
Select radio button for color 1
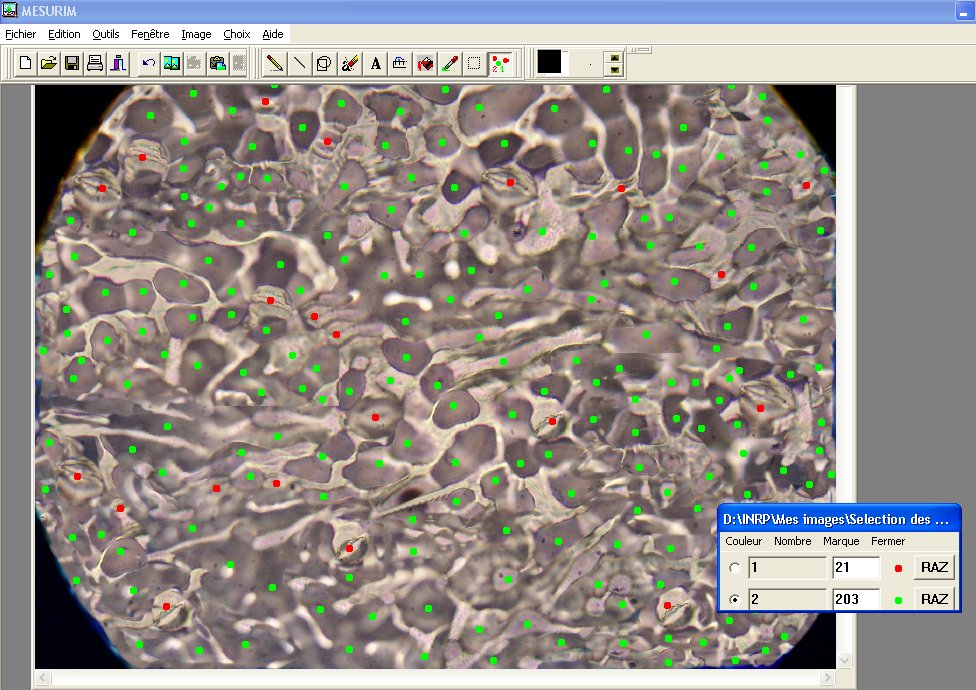[736, 568]
